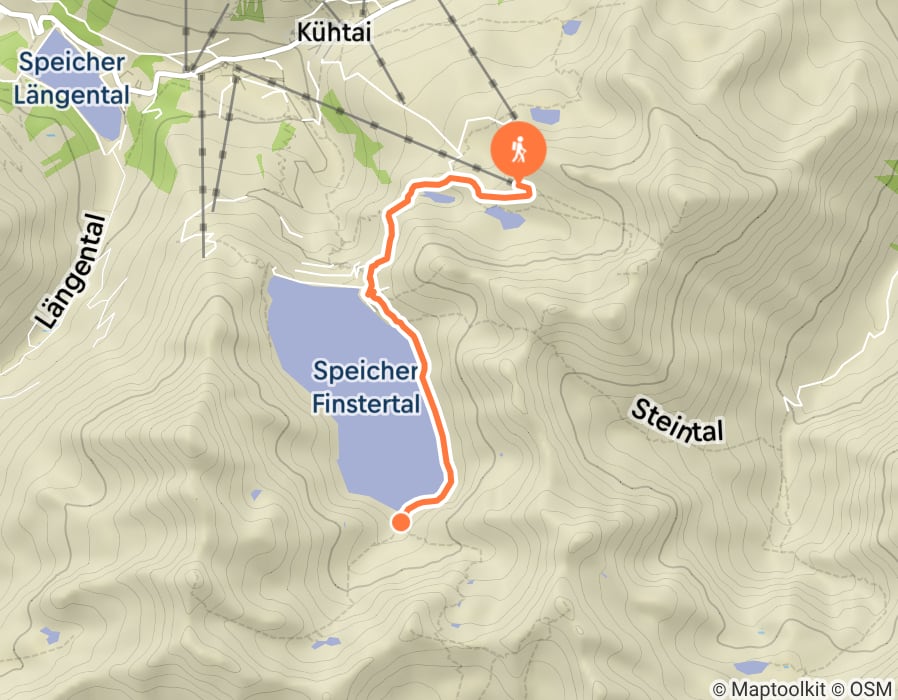Click the Längental valley label
Viewport: 898px width, 700px height.
coord(71,272)
